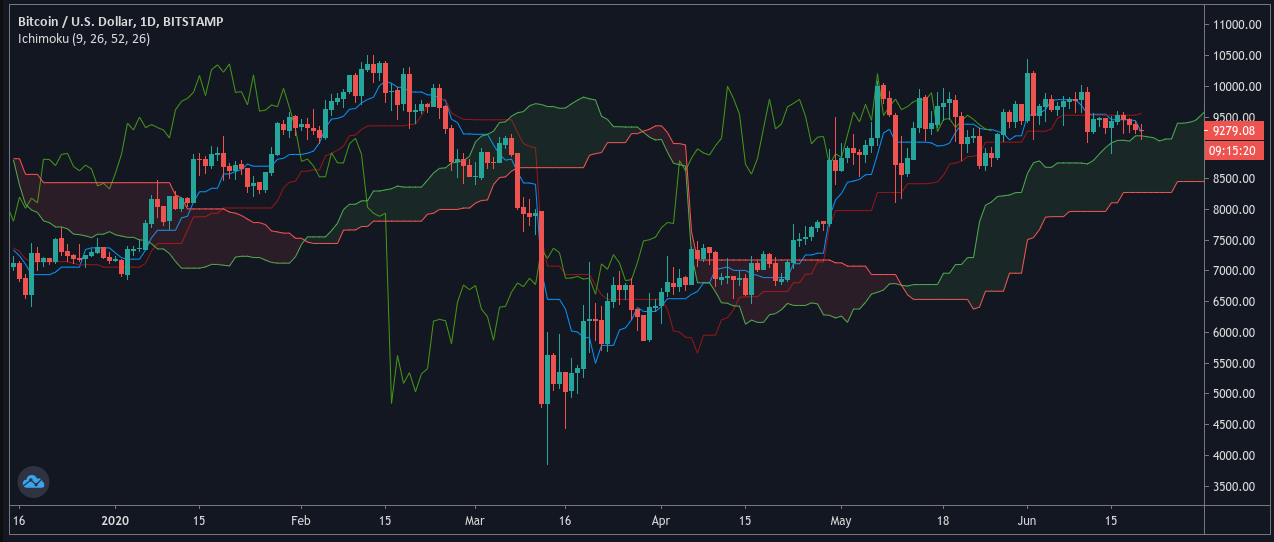Click the 18 date label on time axis
This screenshot has width=1274, height=542.
(x=941, y=521)
